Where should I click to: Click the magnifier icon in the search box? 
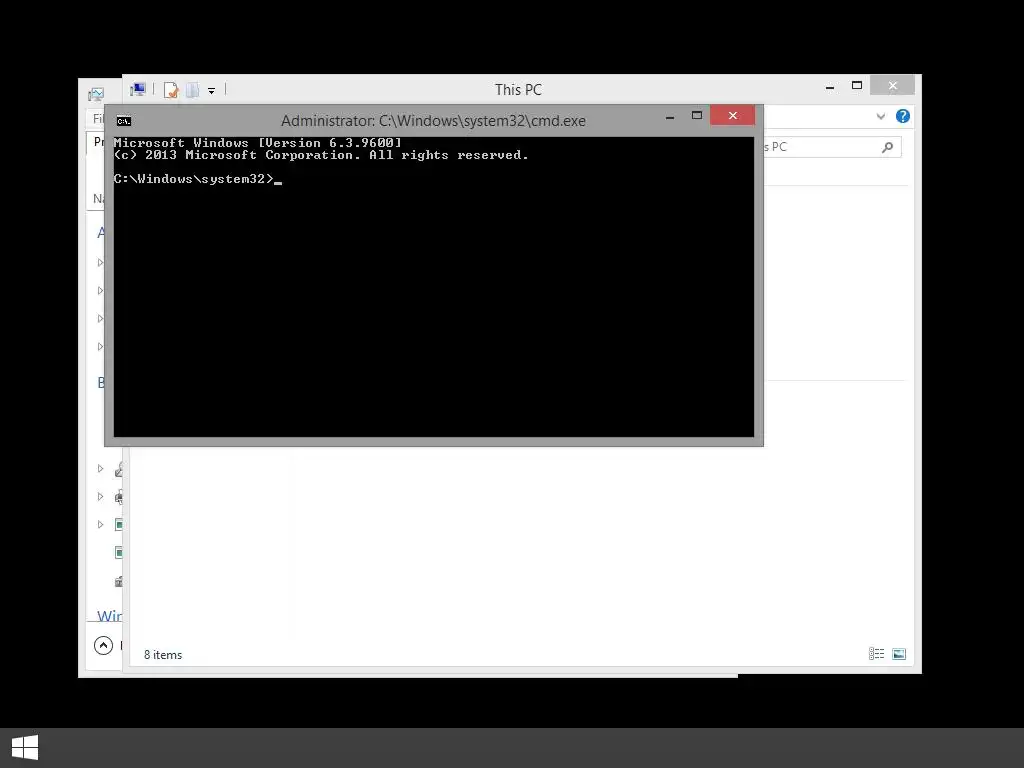click(x=887, y=148)
